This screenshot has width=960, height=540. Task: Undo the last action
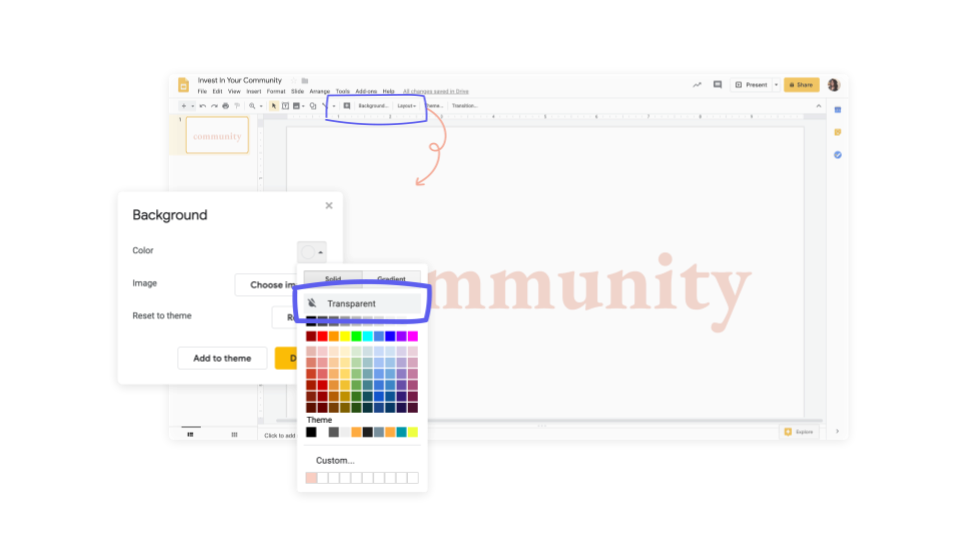click(x=203, y=106)
